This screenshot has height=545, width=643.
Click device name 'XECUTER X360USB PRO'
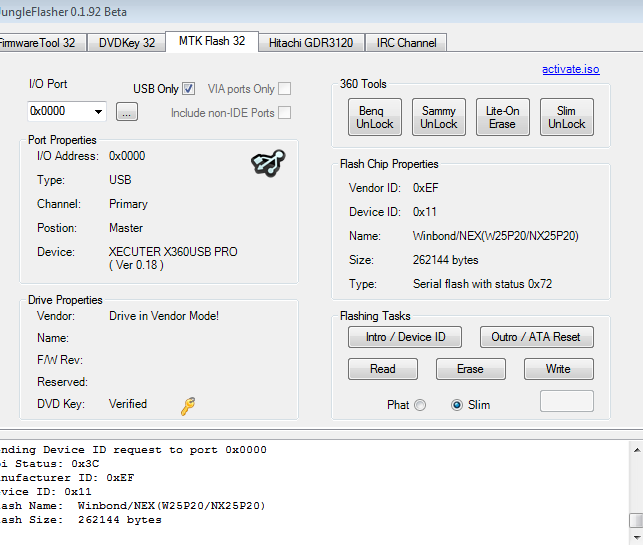click(173, 252)
